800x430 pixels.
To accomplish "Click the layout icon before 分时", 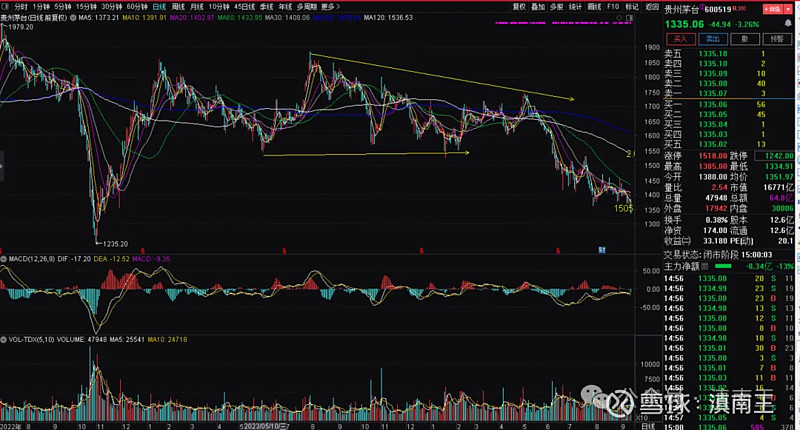I will [6, 7].
